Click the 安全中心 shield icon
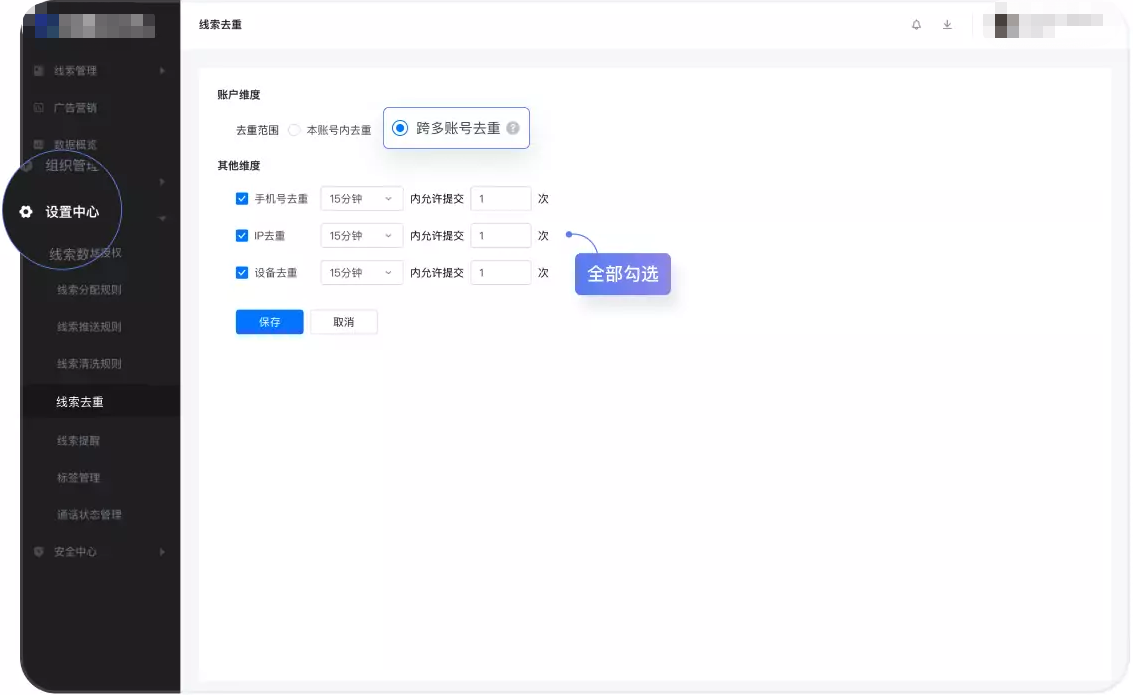The height and width of the screenshot is (695, 1133). [x=39, y=551]
